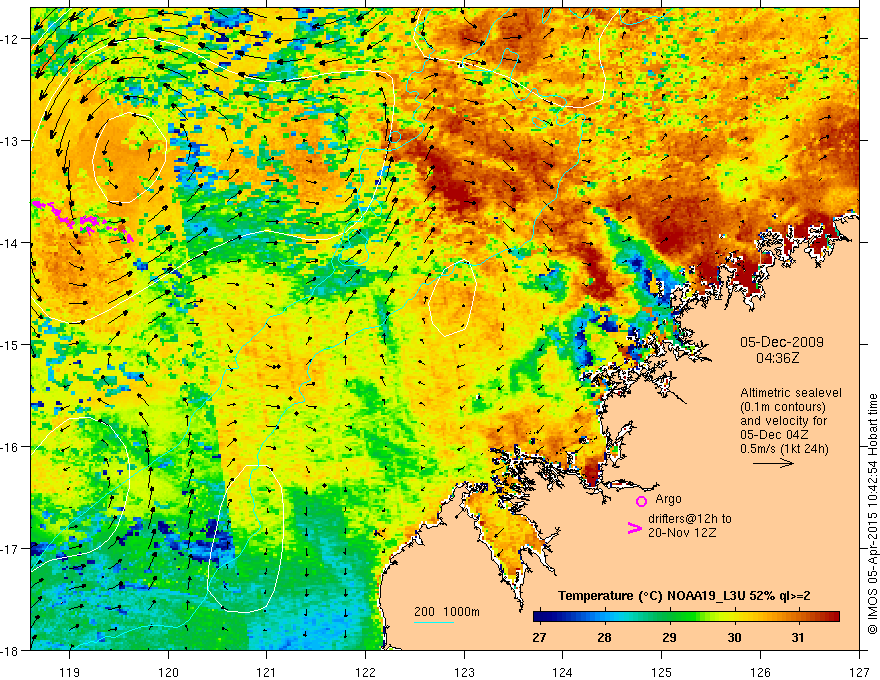Click the longitude axis label 119
The height and width of the screenshot is (680, 880).
click(70, 672)
